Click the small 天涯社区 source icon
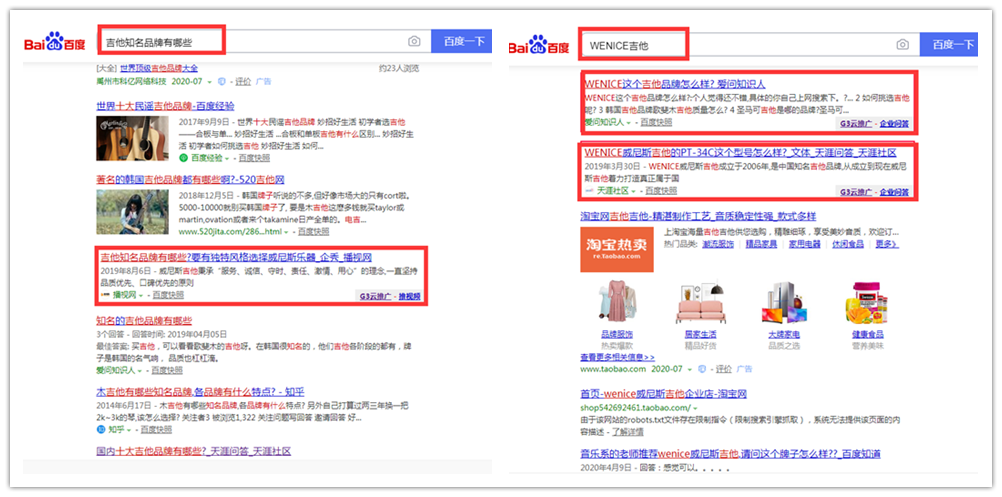Screen dimensions: 1002x497 590,191
